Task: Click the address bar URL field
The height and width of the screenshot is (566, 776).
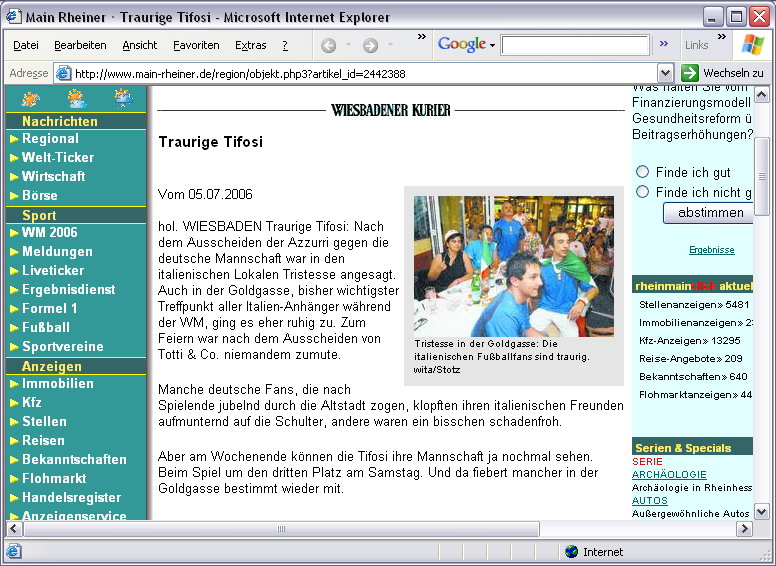Action: coord(365,74)
